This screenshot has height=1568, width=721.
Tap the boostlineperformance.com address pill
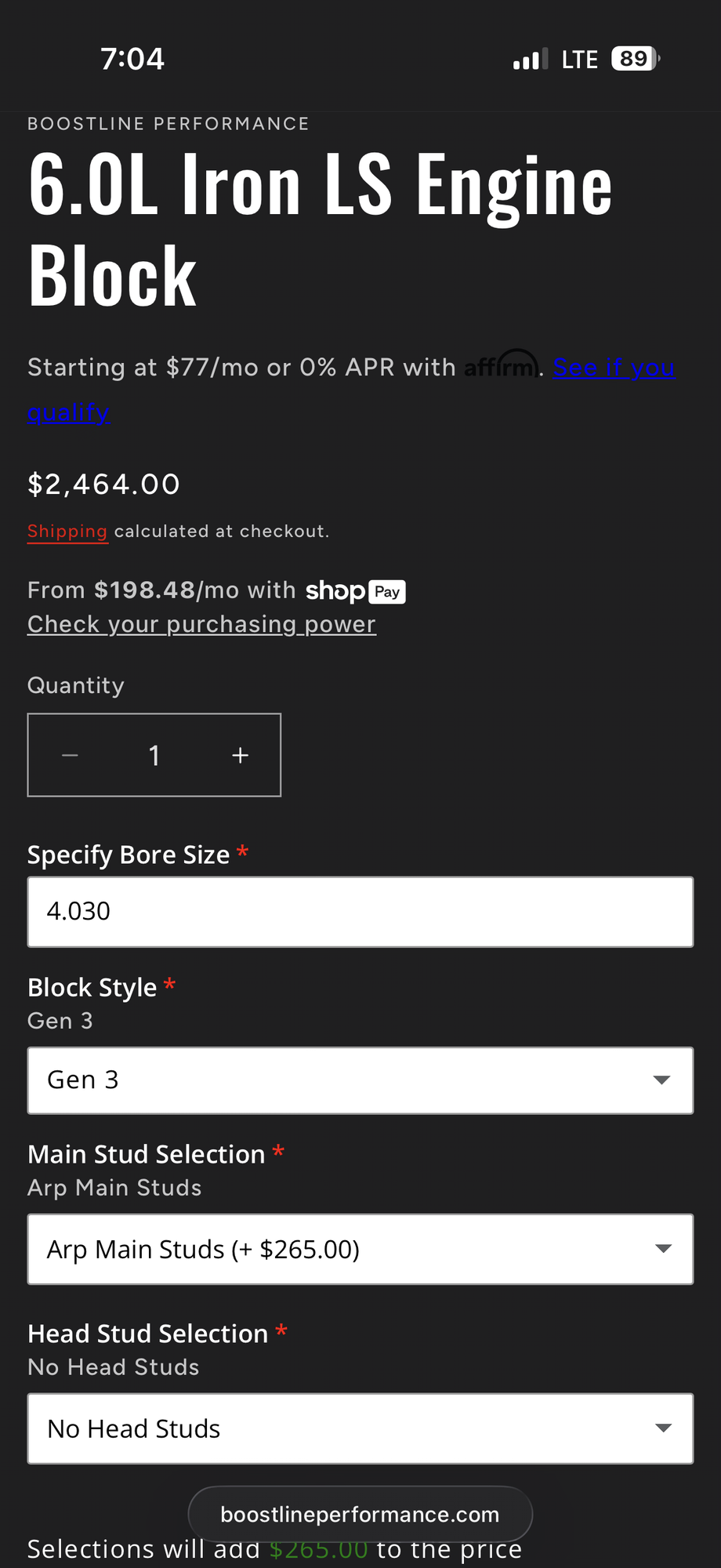click(x=360, y=1514)
